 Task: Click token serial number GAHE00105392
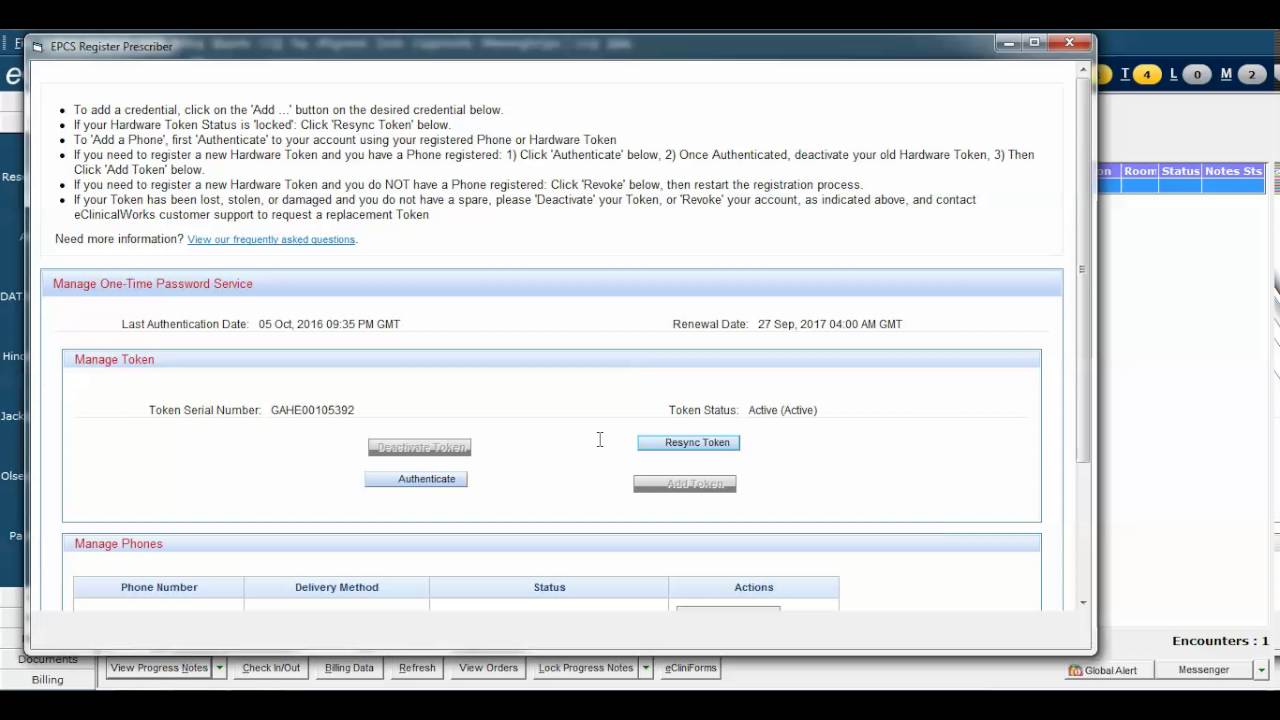tap(312, 410)
